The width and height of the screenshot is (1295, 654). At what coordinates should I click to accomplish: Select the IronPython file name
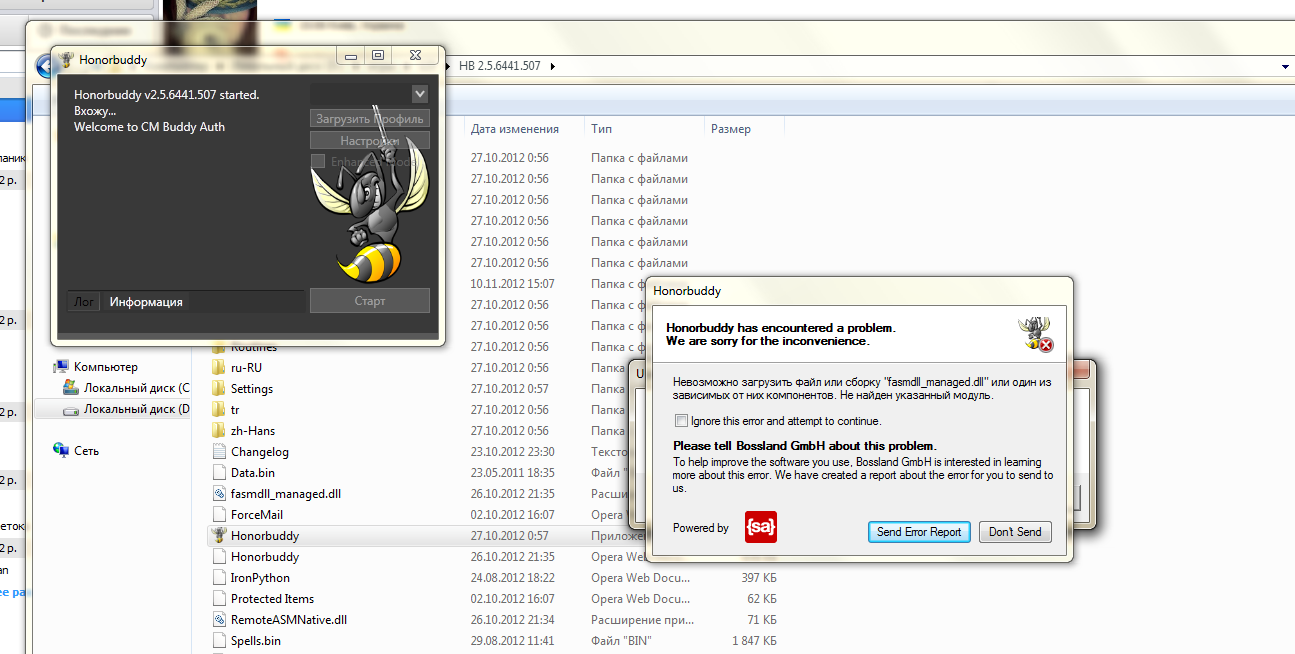(260, 577)
